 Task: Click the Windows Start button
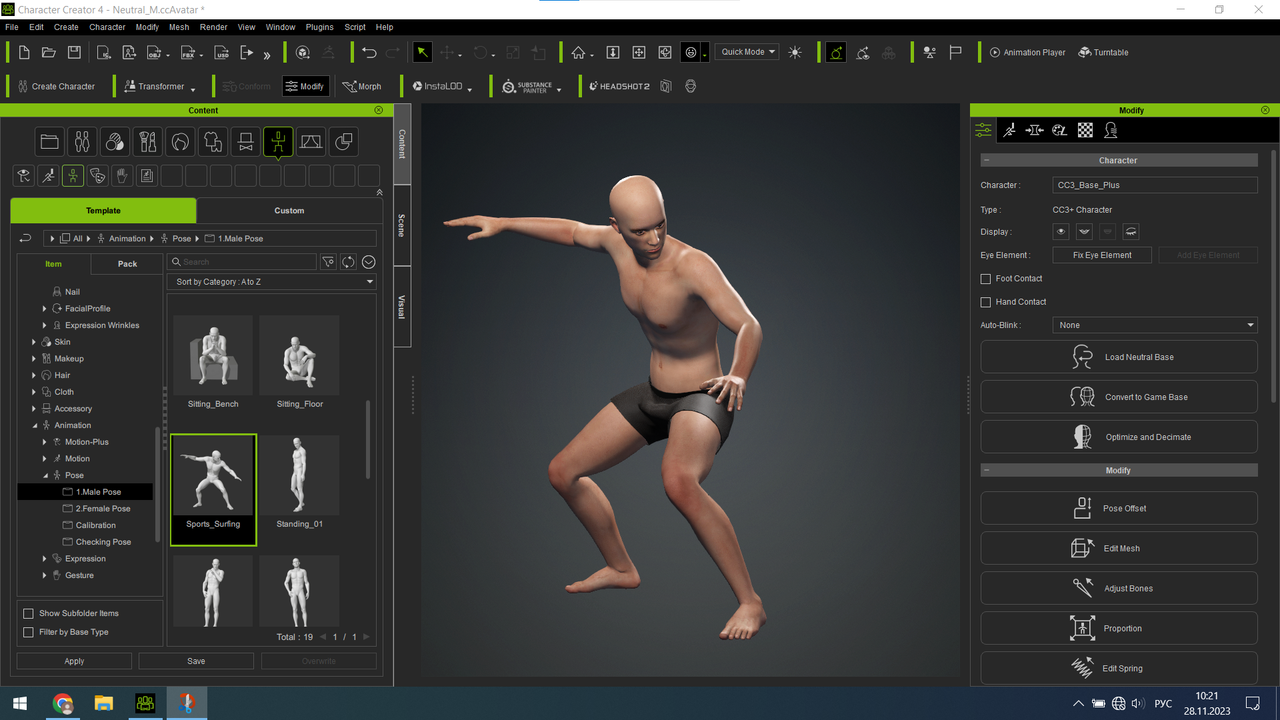(x=20, y=704)
